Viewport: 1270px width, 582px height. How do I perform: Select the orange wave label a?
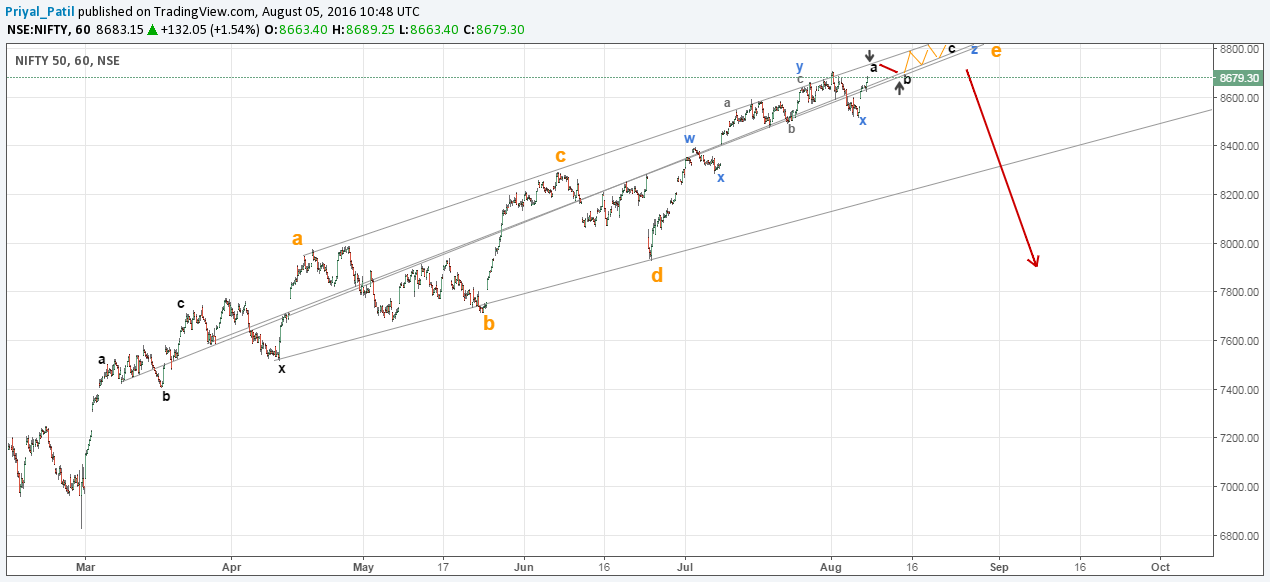pyautogui.click(x=297, y=239)
